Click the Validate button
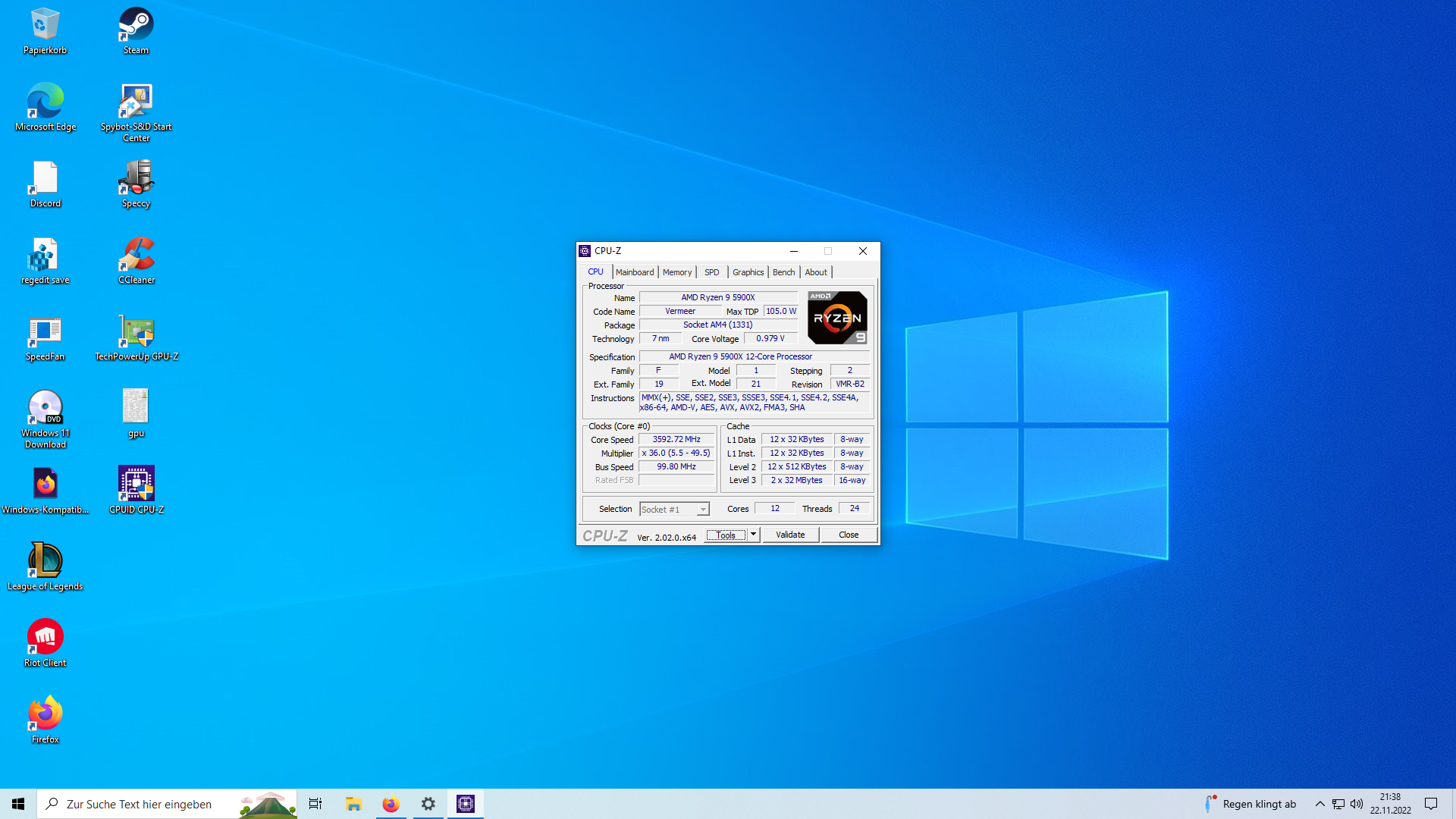1456x819 pixels. [790, 535]
